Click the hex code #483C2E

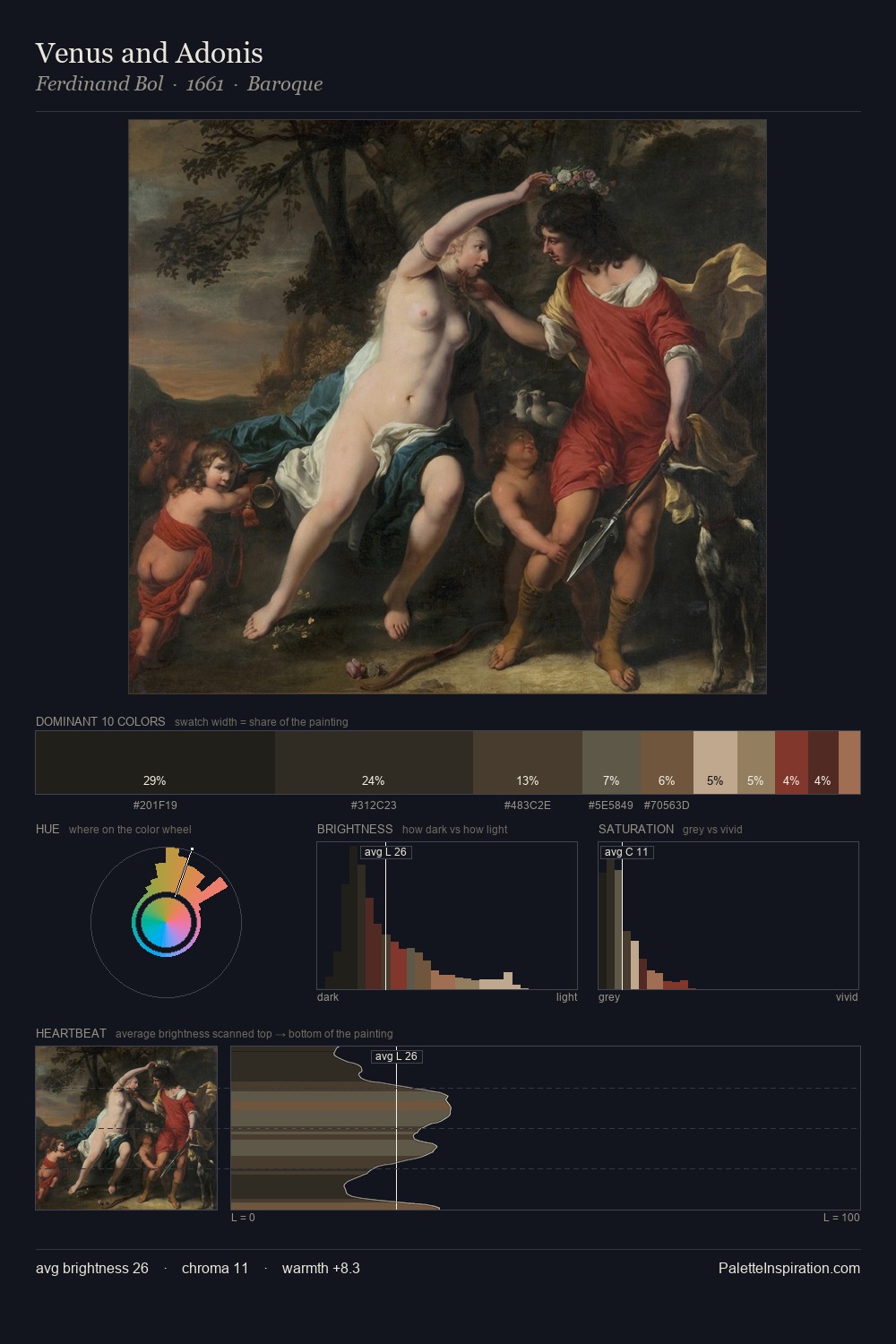528,806
